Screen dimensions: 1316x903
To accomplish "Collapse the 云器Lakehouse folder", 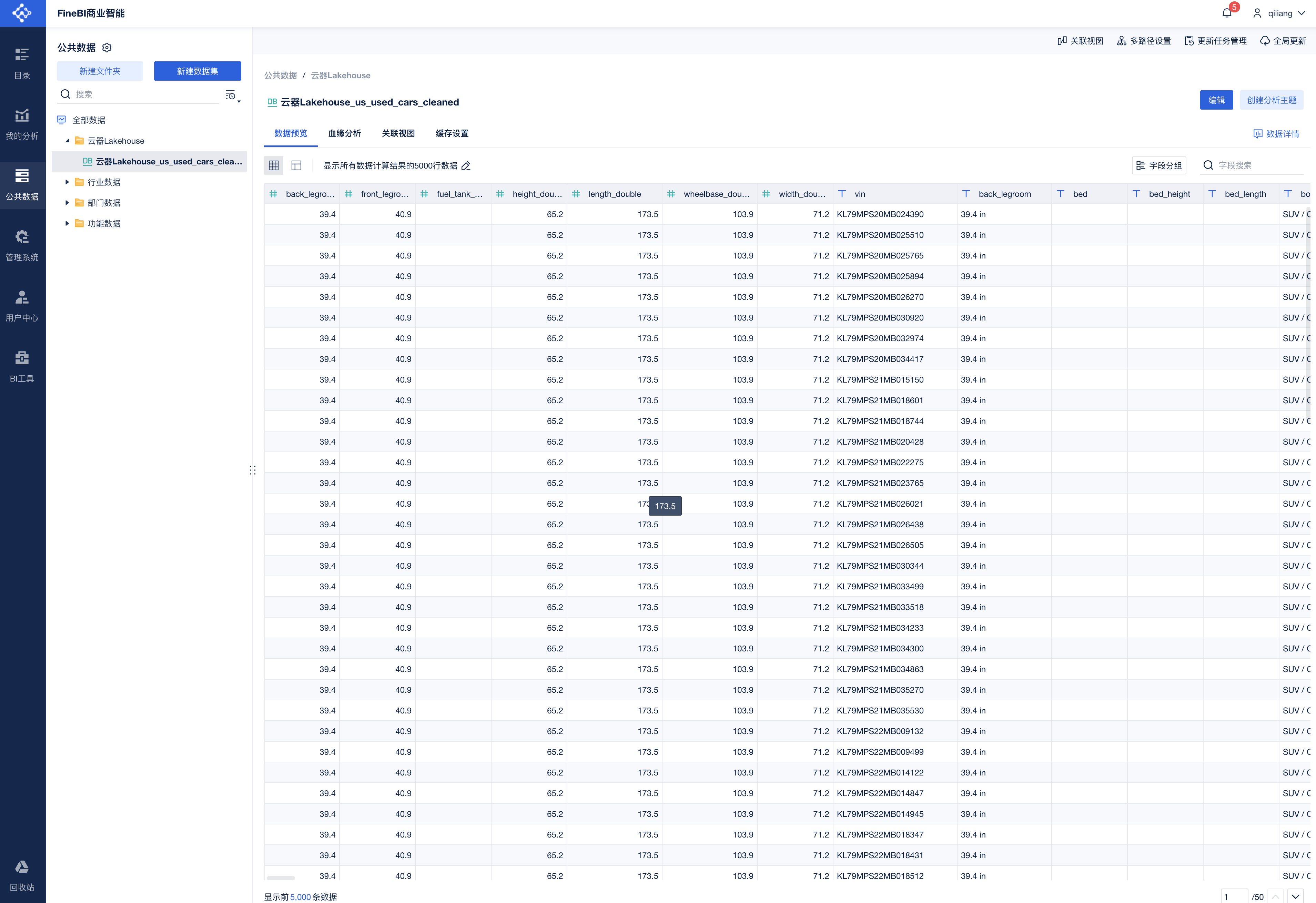I will [67, 141].
